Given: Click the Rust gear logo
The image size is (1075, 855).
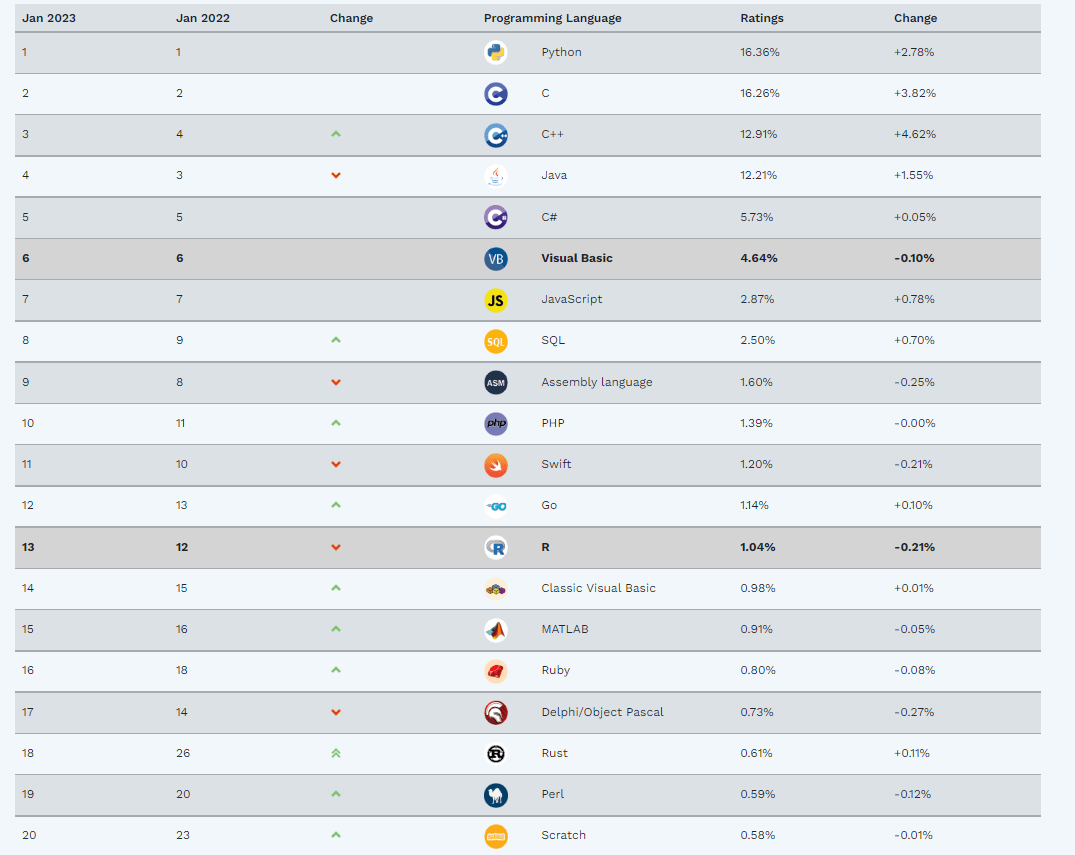Looking at the screenshot, I should point(496,754).
